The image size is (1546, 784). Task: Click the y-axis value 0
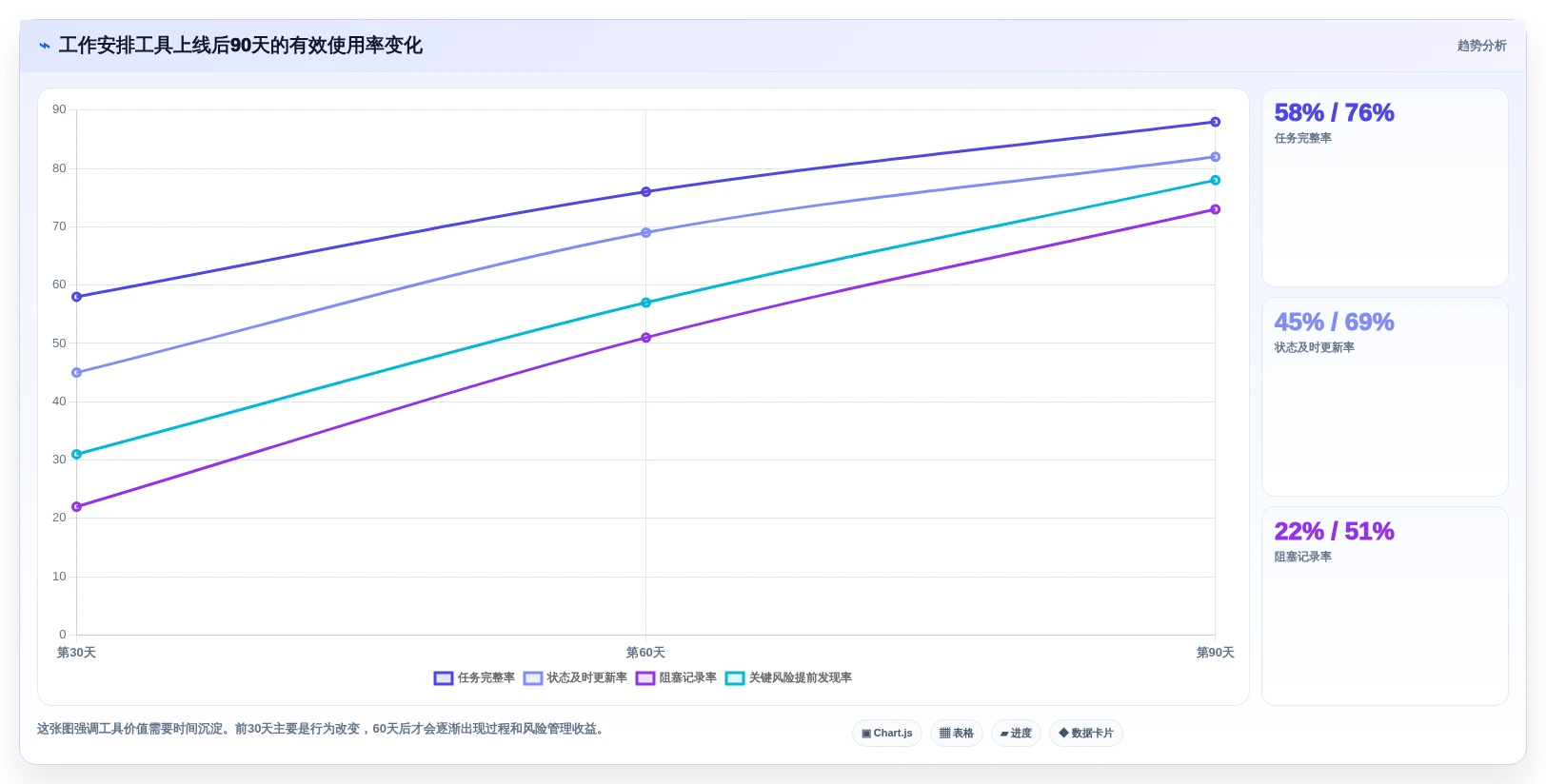point(63,635)
